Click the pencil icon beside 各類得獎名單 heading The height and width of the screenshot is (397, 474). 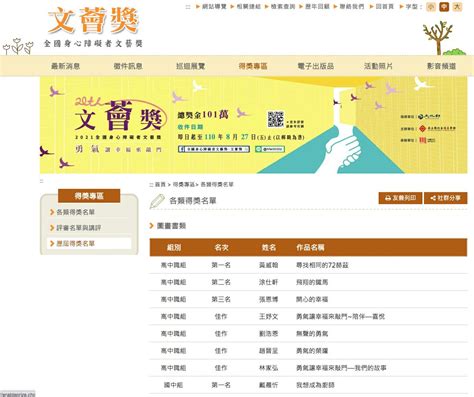click(x=157, y=201)
